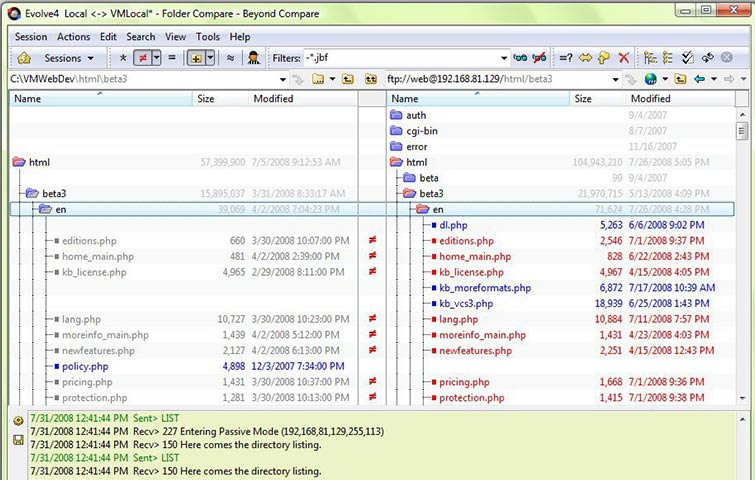
Task: Select policy.php in the left pane
Action: point(85,366)
